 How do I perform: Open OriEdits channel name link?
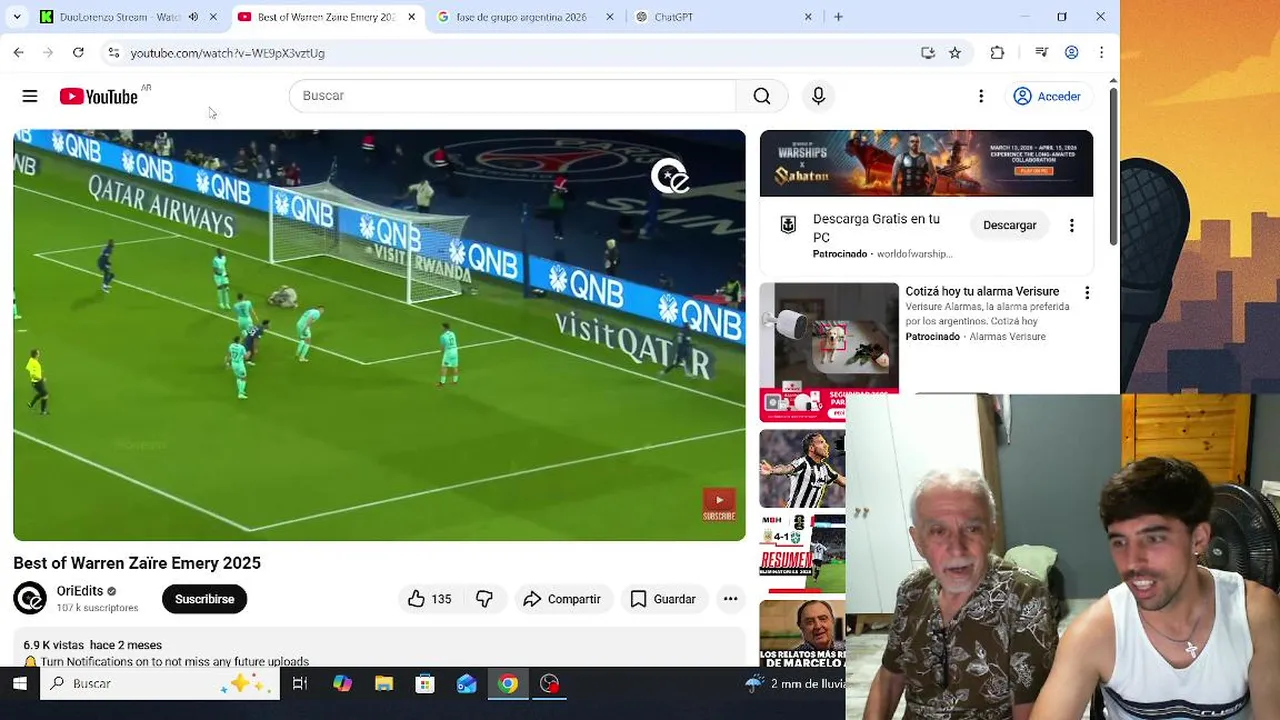click(x=80, y=591)
